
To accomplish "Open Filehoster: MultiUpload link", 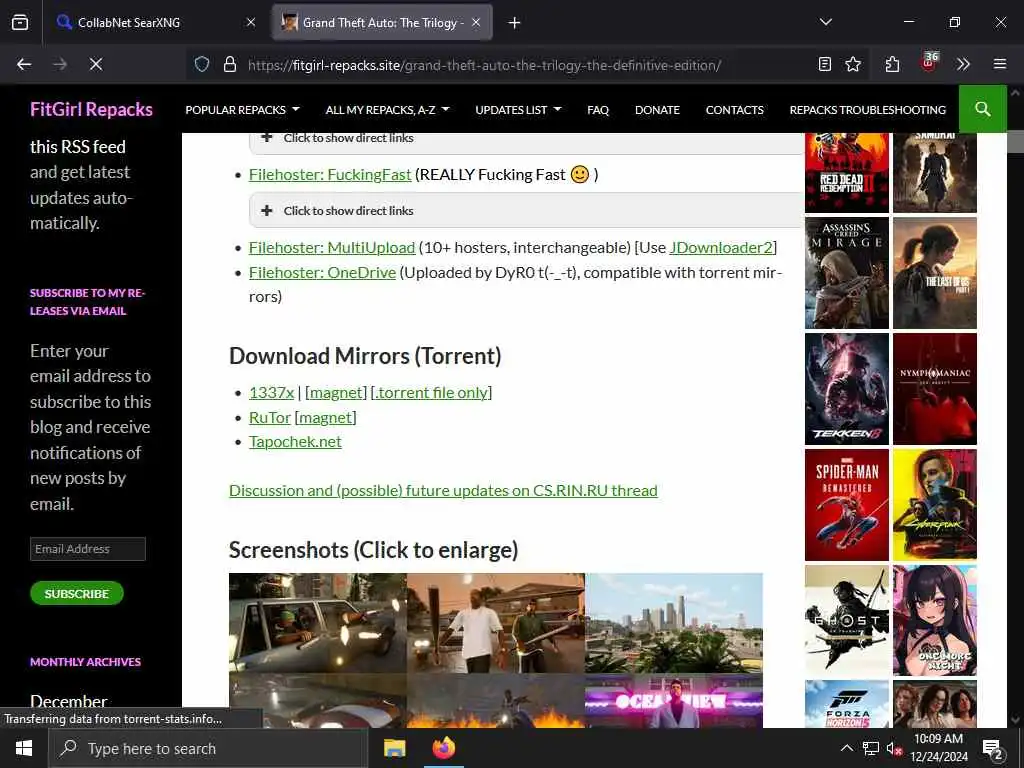I will pyautogui.click(x=332, y=248).
